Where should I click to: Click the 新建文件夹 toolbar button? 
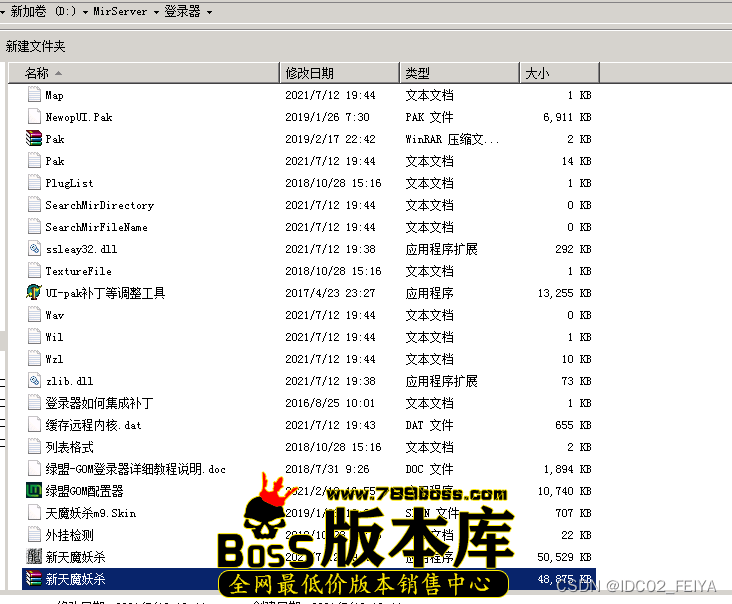(36, 46)
